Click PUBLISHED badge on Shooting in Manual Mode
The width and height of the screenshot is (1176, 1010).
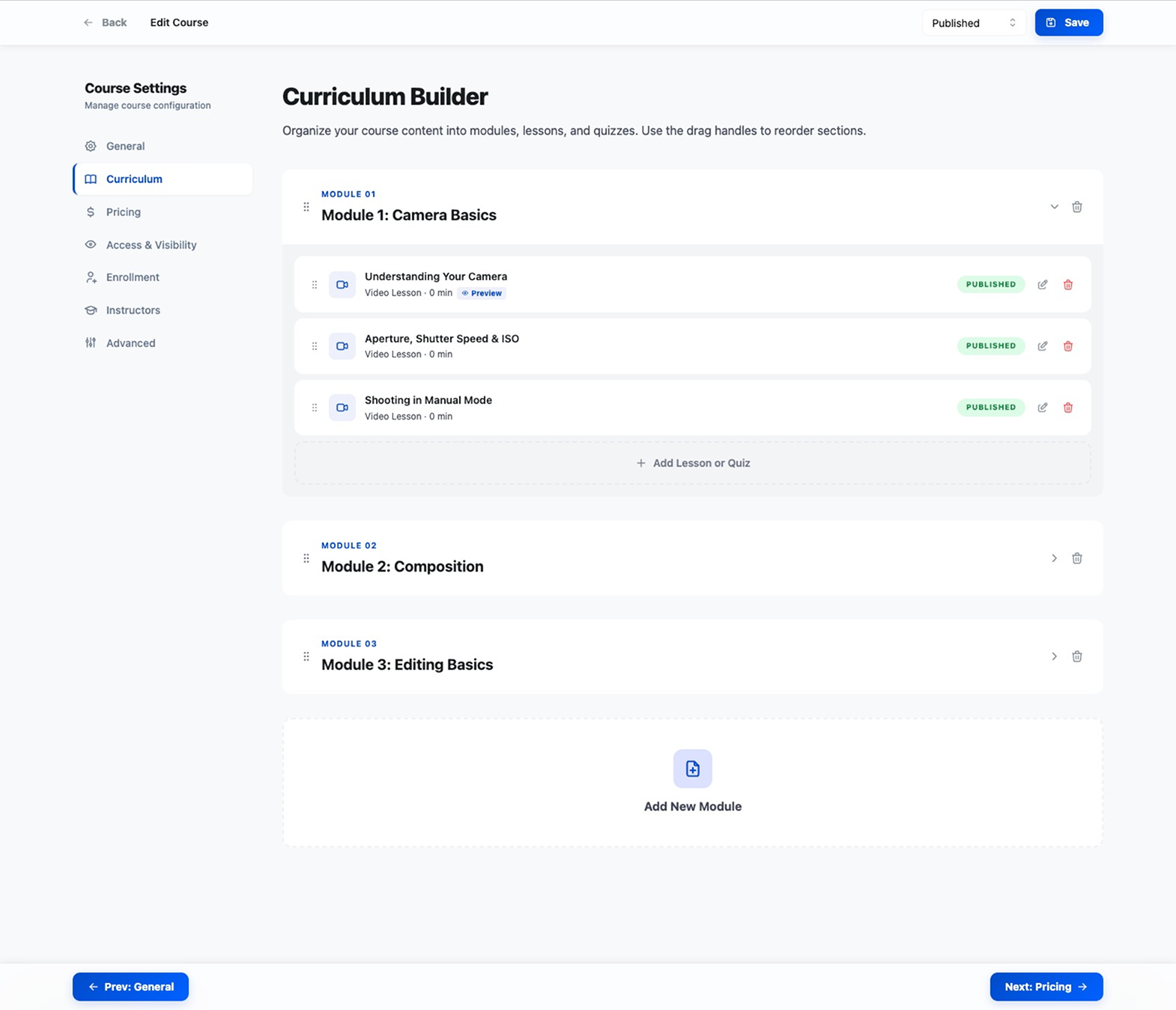(x=991, y=408)
